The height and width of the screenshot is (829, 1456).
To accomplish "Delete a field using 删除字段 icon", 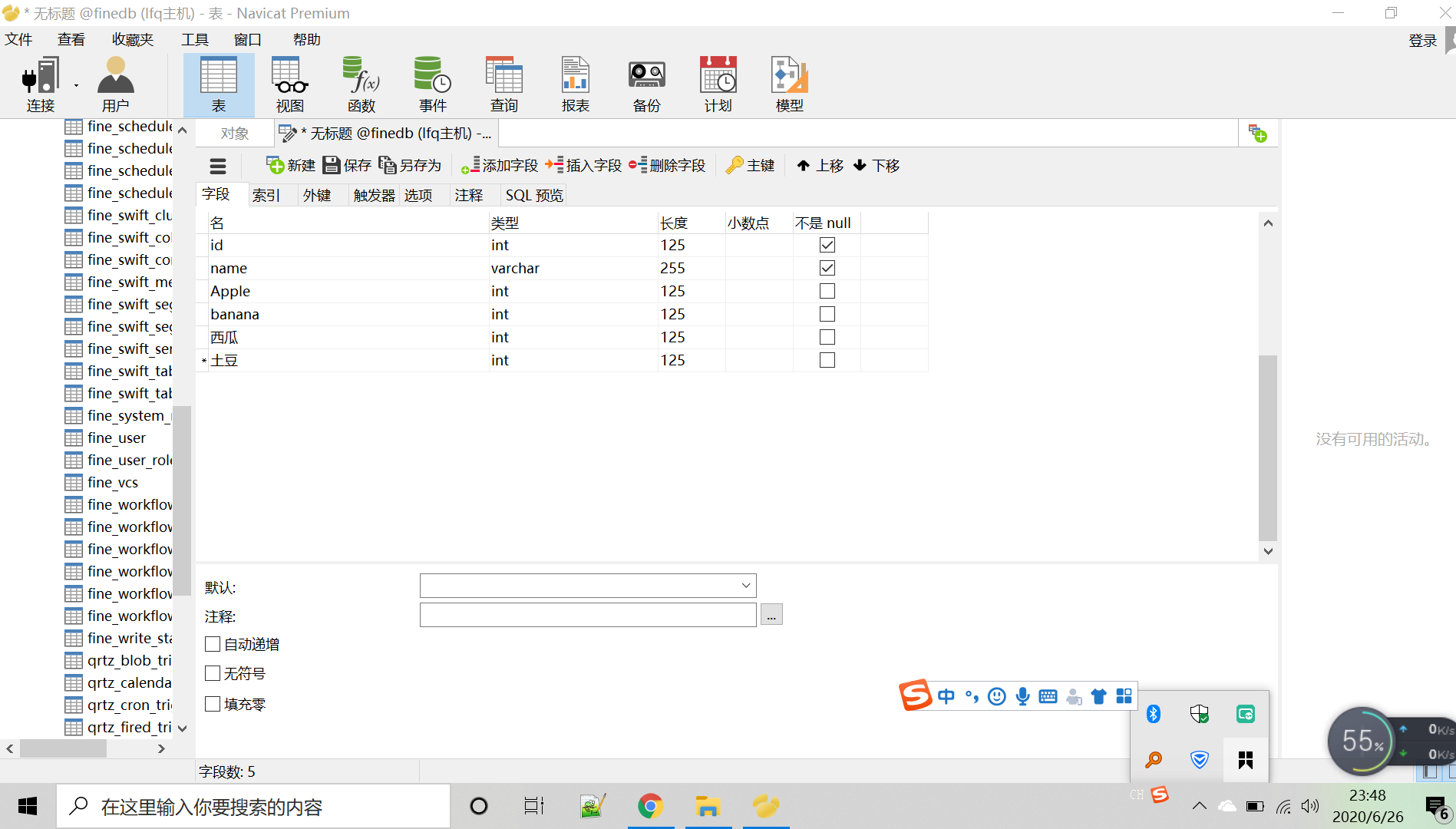I will point(667,165).
